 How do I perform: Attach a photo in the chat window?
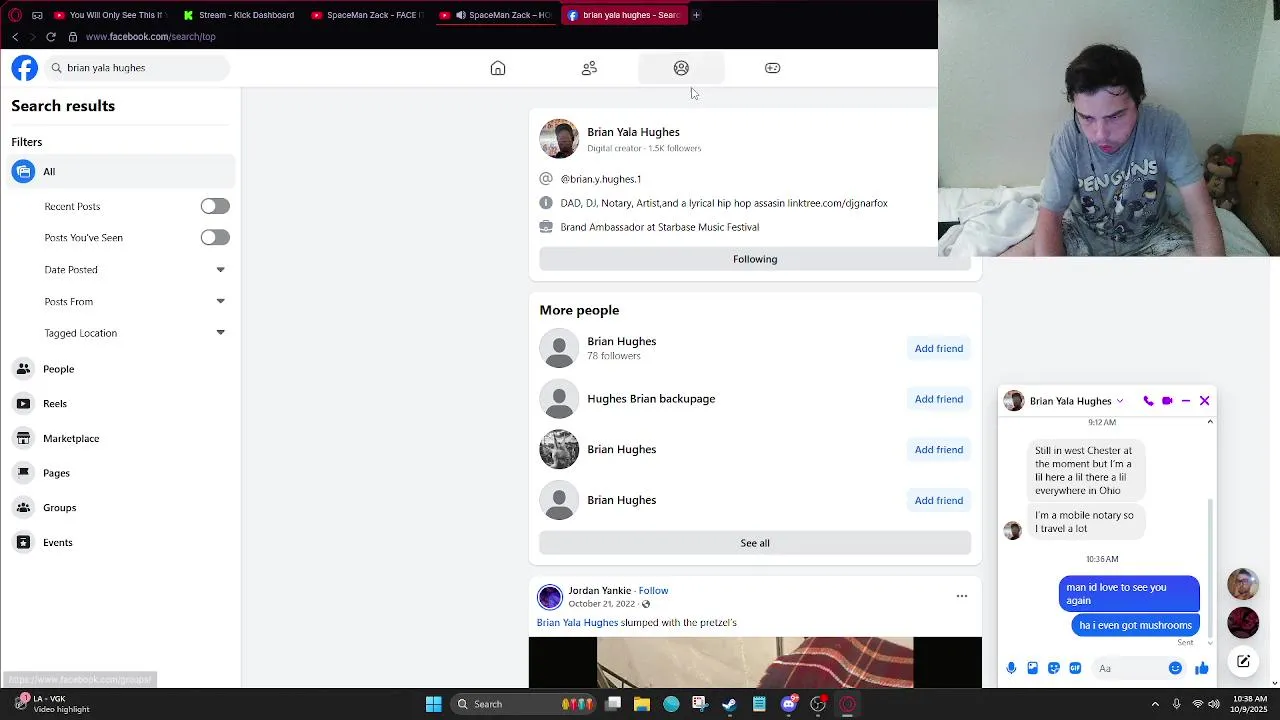(1032, 668)
